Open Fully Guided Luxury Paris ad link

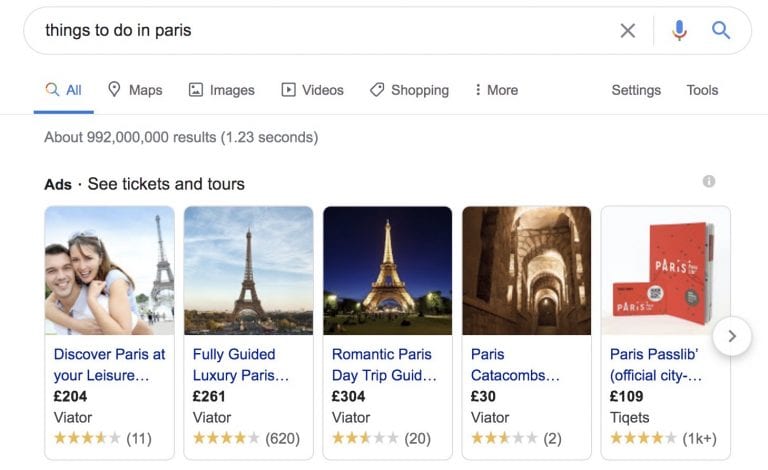pyautogui.click(x=240, y=365)
